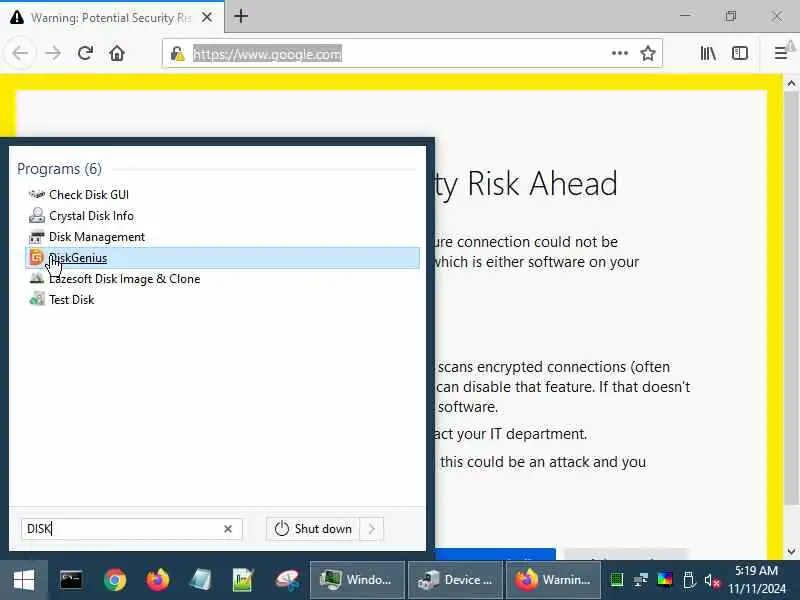Expand the Shut down options arrow
This screenshot has width=800, height=600.
pyautogui.click(x=371, y=529)
